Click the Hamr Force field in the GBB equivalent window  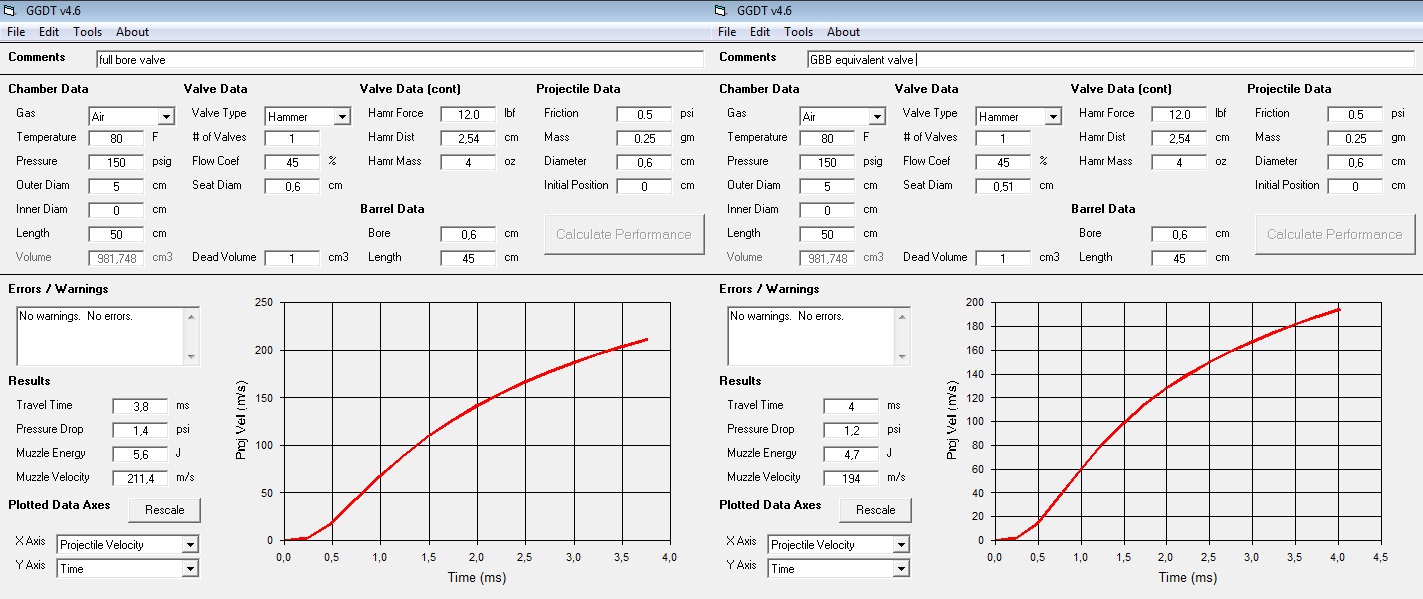[x=1179, y=114]
